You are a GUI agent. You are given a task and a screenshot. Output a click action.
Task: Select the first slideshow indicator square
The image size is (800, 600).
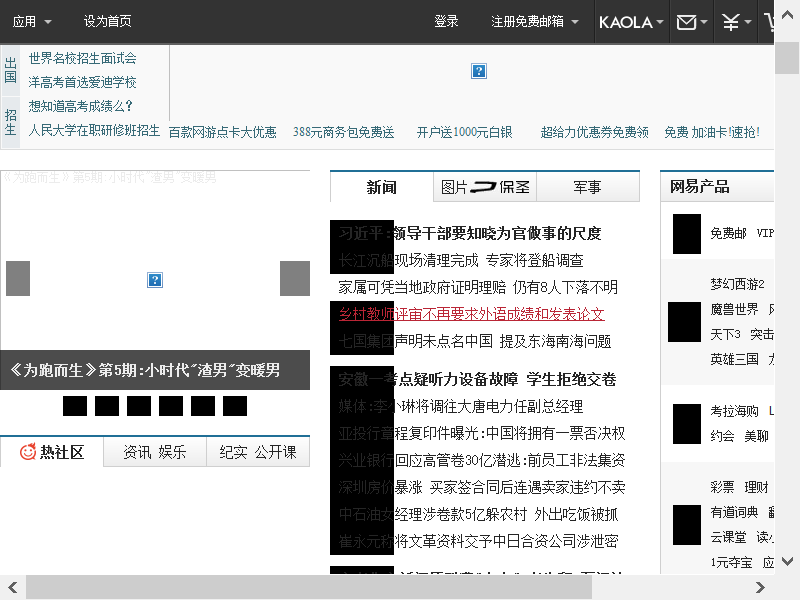pyautogui.click(x=75, y=406)
